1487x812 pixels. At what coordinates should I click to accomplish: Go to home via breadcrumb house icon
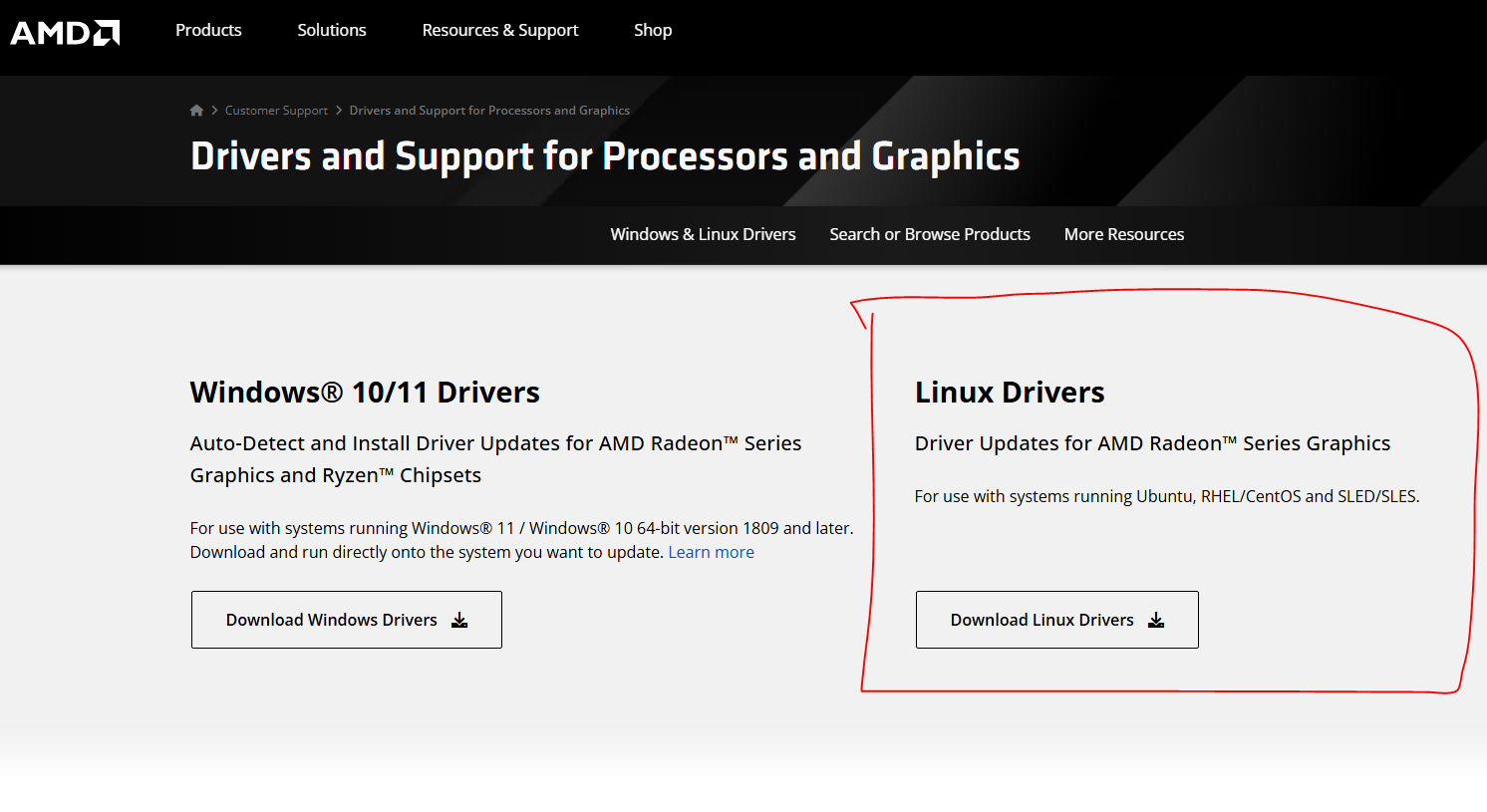coord(196,111)
